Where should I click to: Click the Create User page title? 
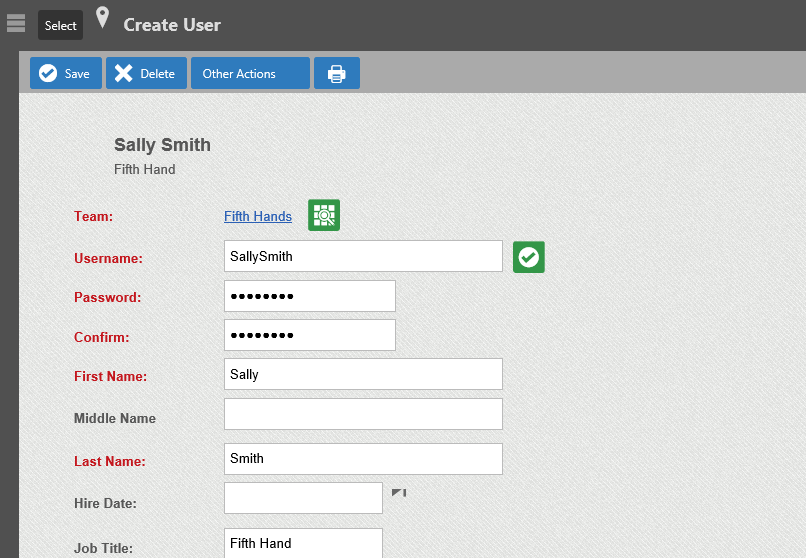point(172,25)
